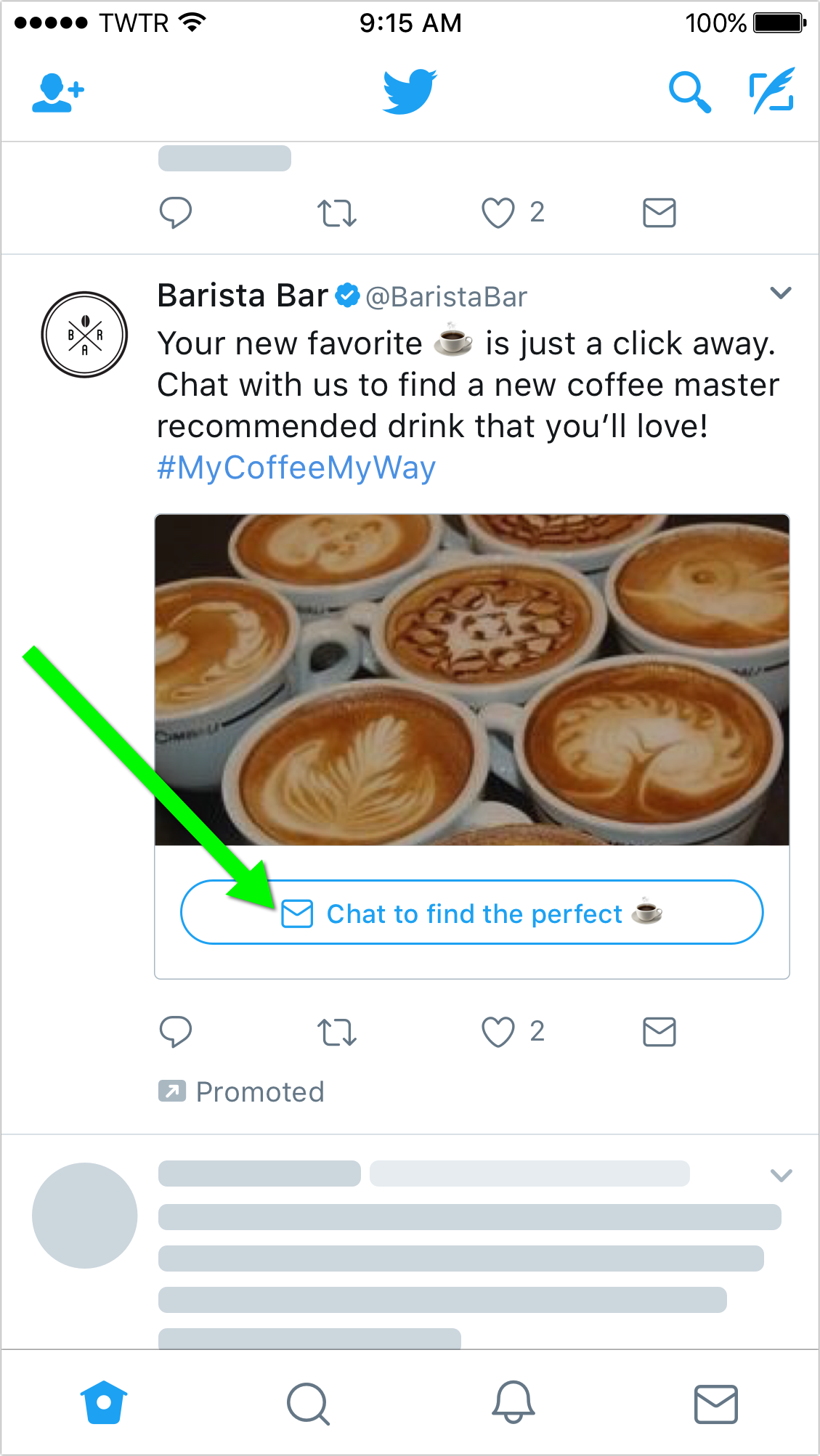Retweet the top partially visible tweet

pos(336,213)
